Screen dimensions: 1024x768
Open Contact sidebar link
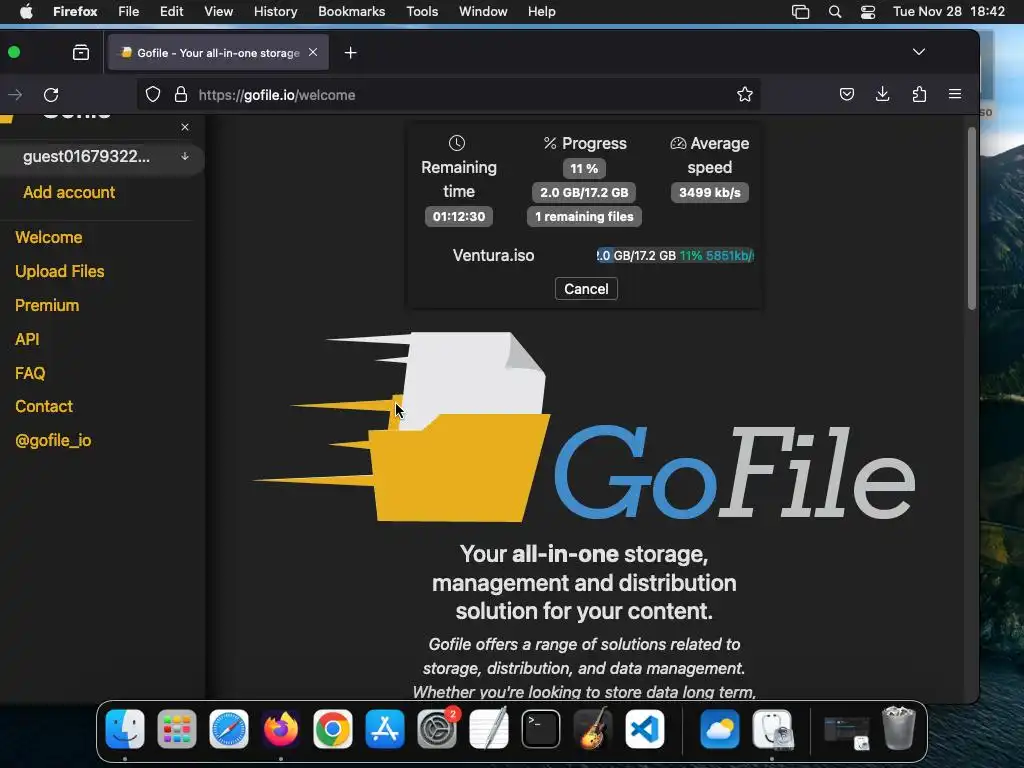(44, 406)
